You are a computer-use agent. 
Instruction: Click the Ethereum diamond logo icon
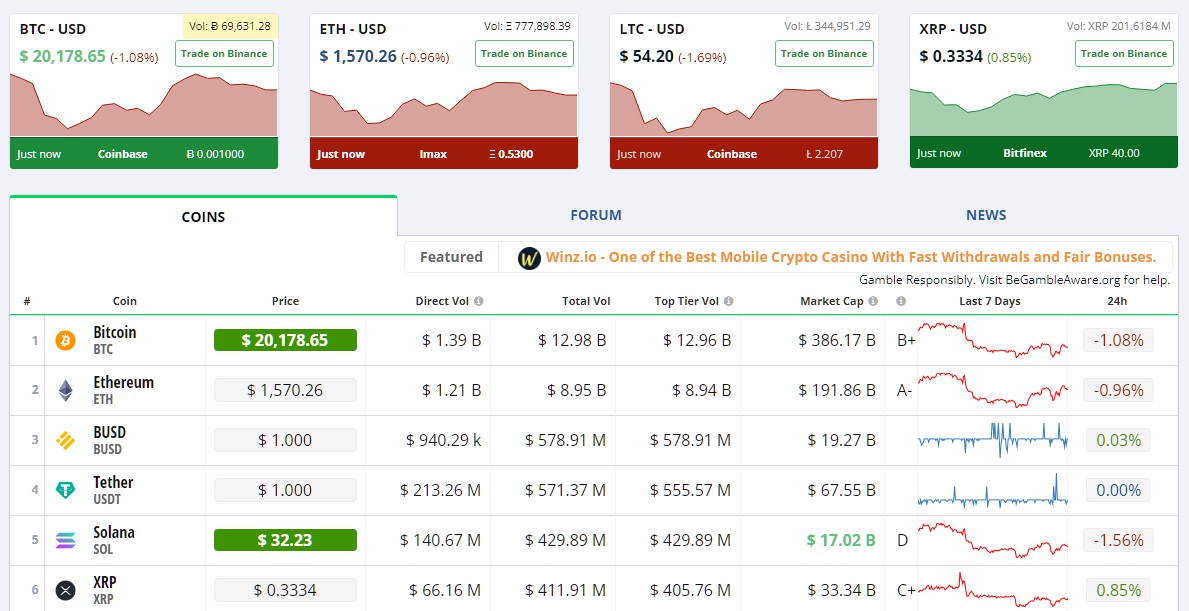(65, 390)
